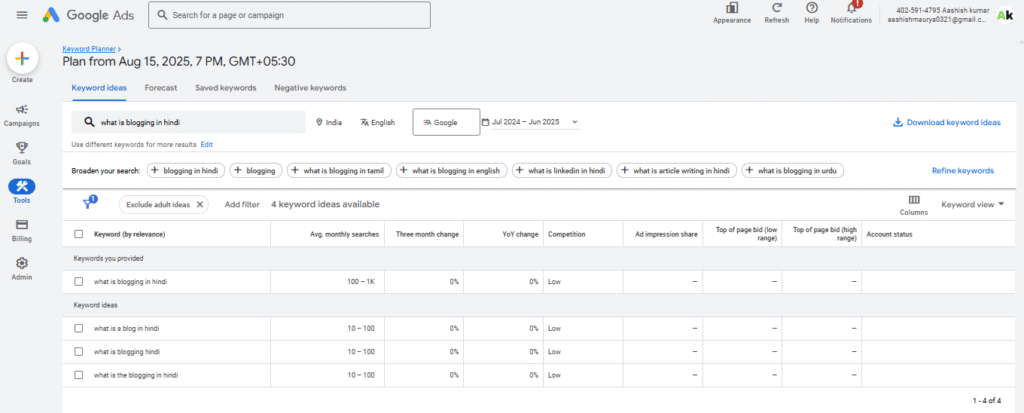Switch to the Forecast tab

[x=161, y=88]
